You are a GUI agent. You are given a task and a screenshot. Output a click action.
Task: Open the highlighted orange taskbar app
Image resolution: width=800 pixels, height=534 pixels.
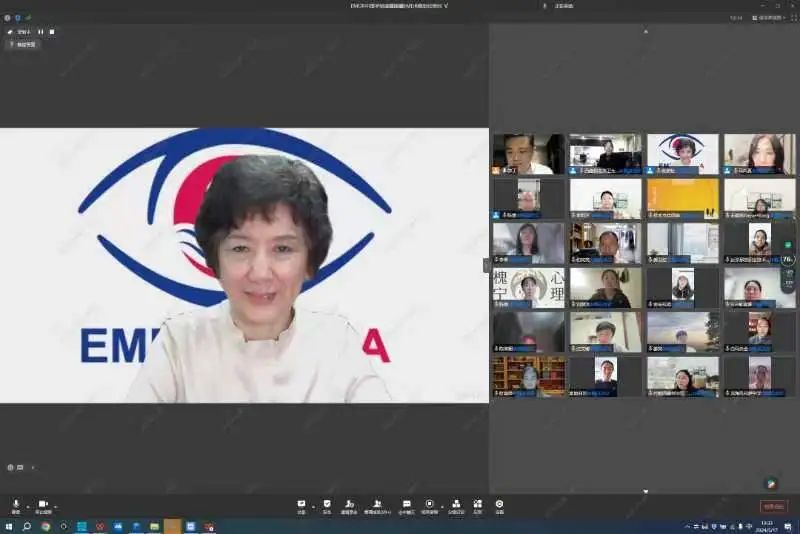coord(172,526)
